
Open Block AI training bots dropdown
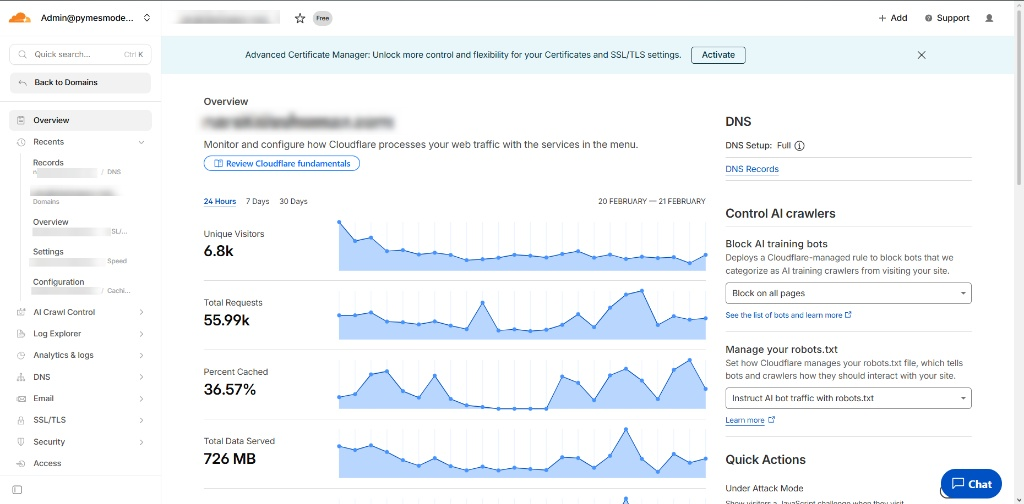848,293
